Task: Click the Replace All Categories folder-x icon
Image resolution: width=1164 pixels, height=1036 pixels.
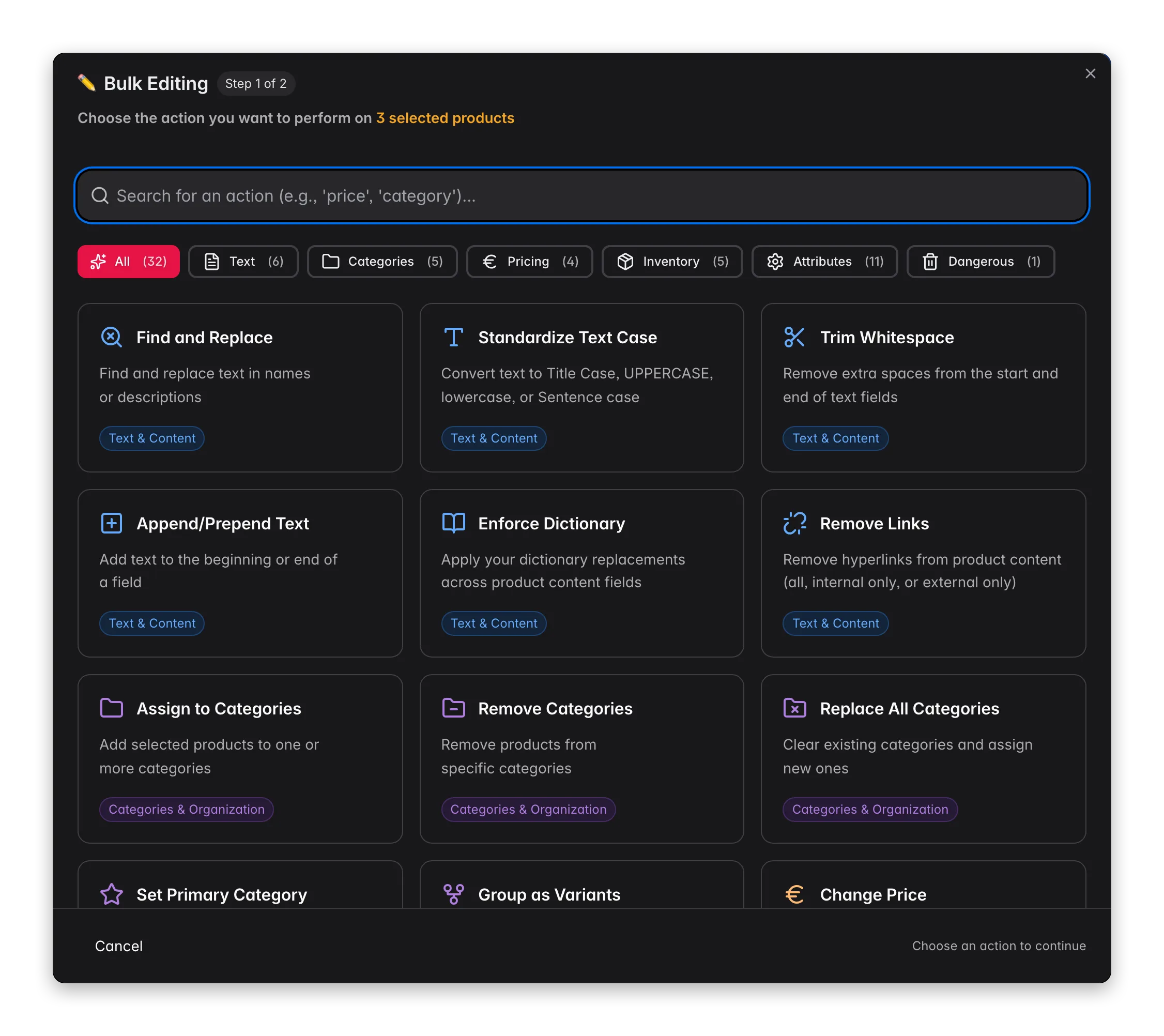Action: tap(794, 708)
